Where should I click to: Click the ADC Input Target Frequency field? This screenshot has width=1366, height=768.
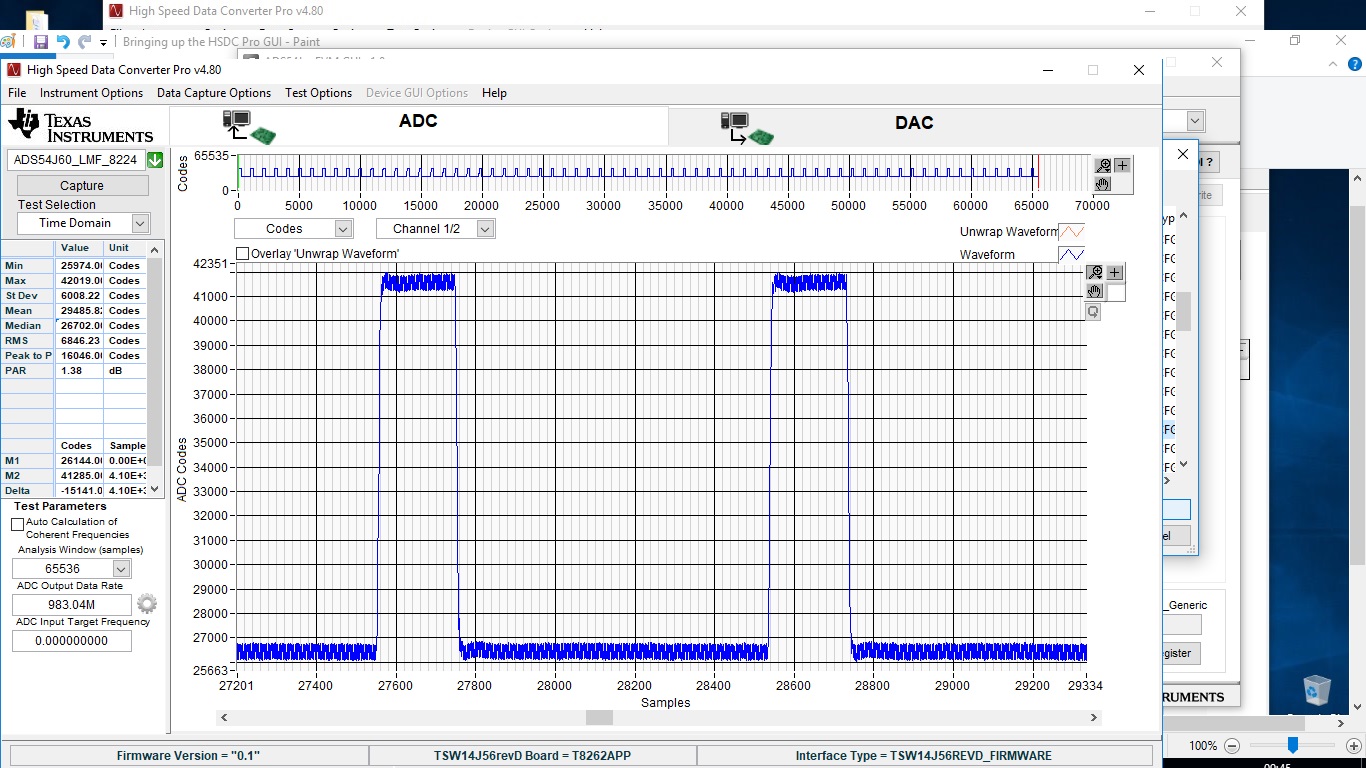tap(72, 641)
